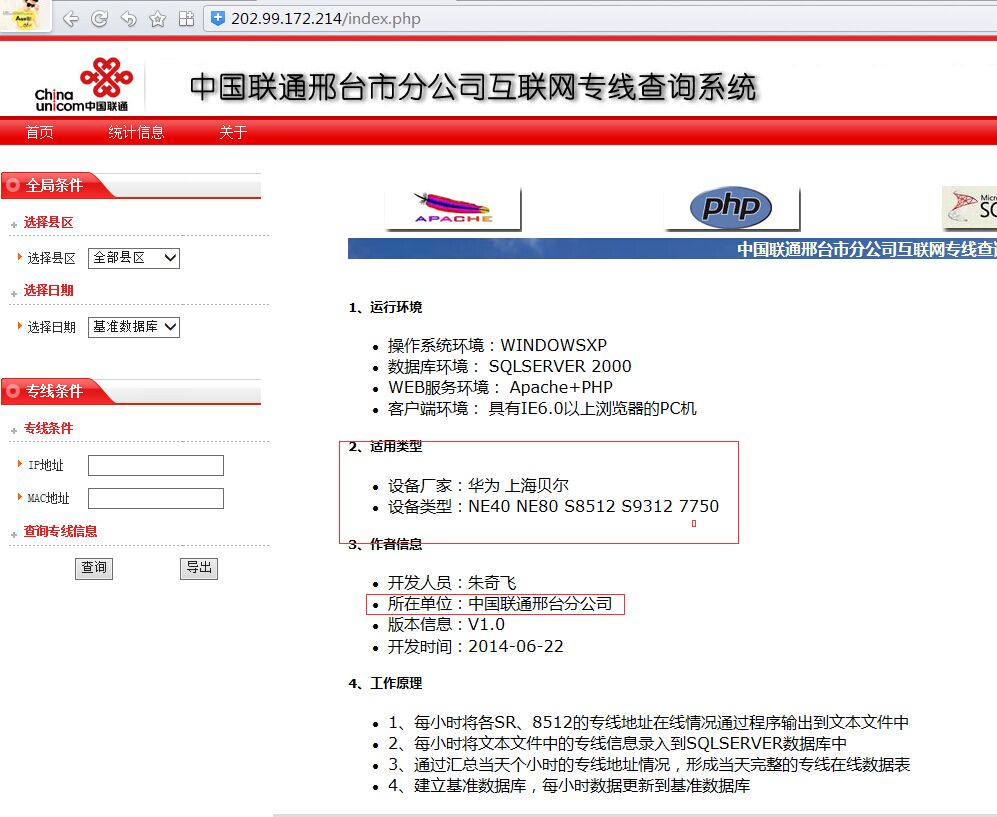Click the 选择县区 red section heading

48,223
